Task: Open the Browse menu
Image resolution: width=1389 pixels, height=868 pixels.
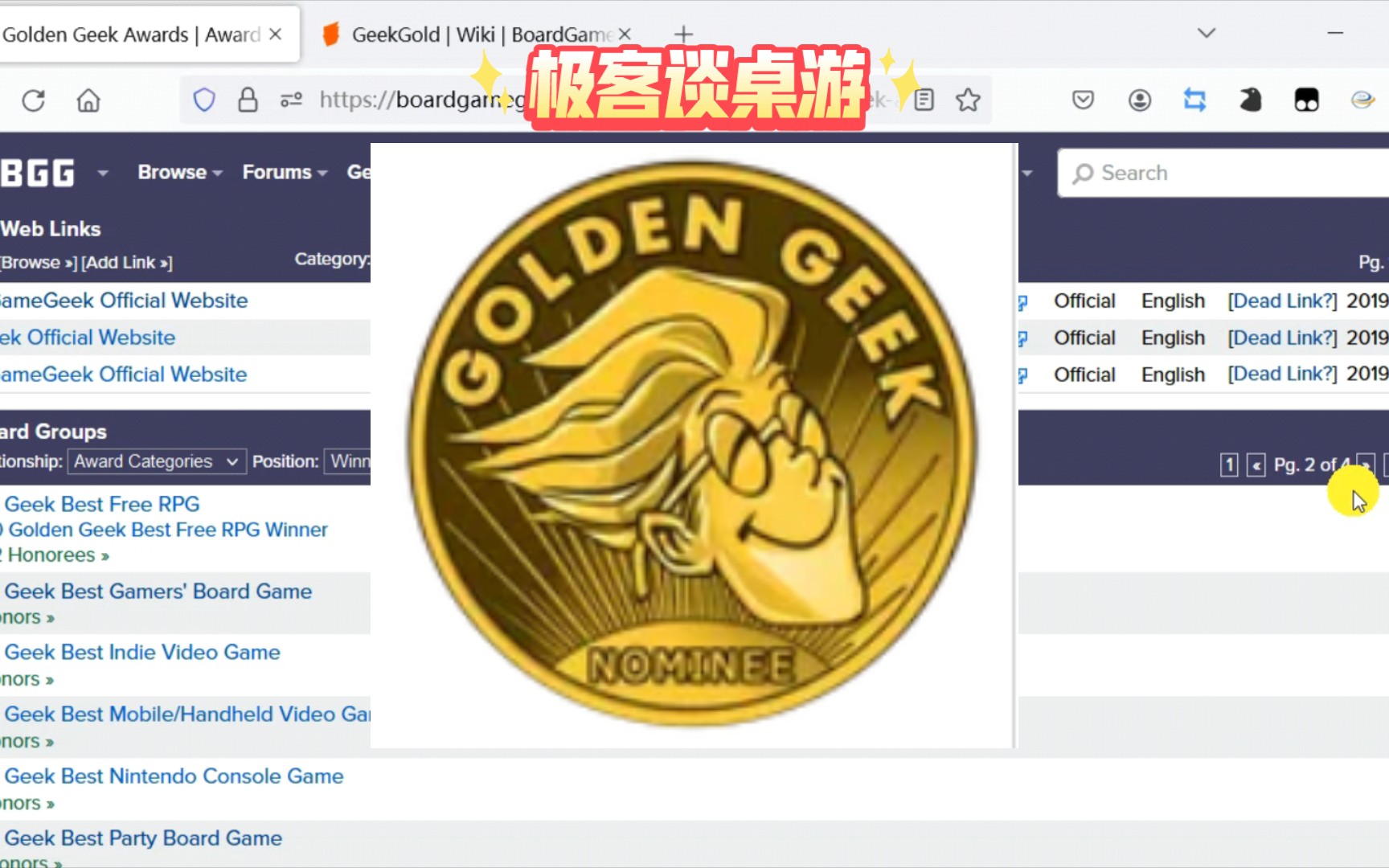Action: click(180, 172)
